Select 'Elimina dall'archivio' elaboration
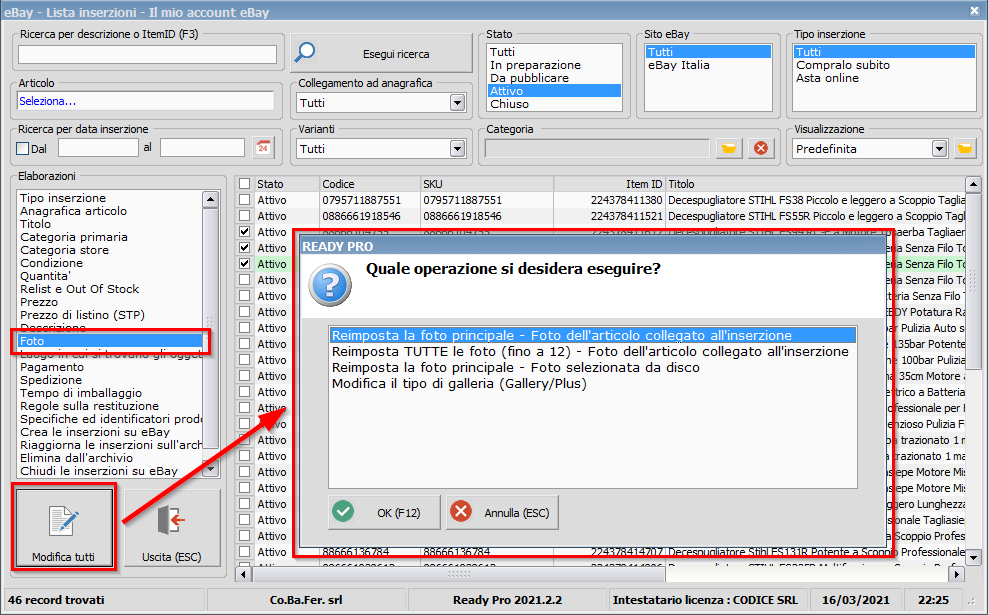The image size is (989, 615). tap(110, 458)
